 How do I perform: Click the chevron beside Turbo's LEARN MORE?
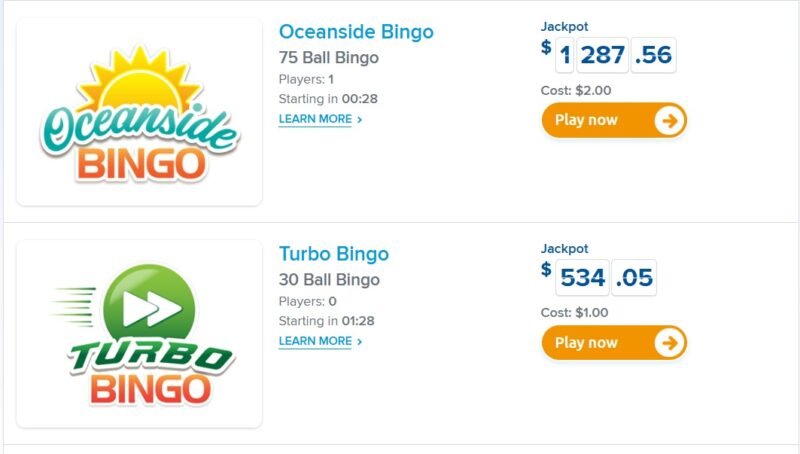click(360, 341)
